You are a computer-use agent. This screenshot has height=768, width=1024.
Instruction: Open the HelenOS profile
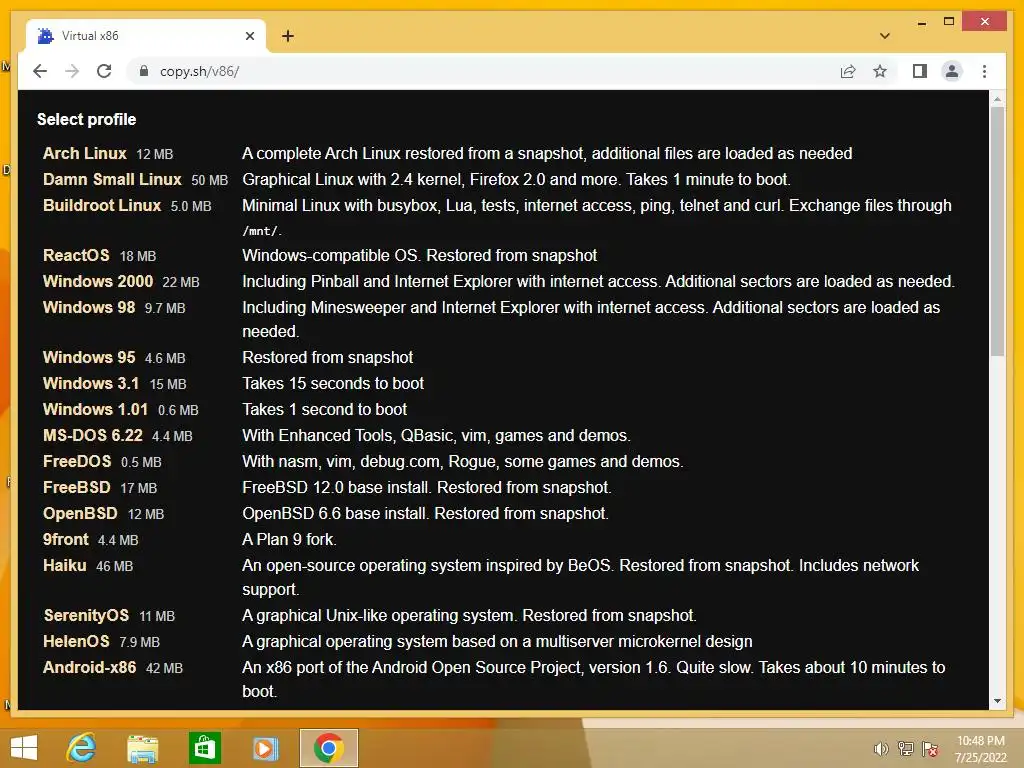tap(76, 642)
